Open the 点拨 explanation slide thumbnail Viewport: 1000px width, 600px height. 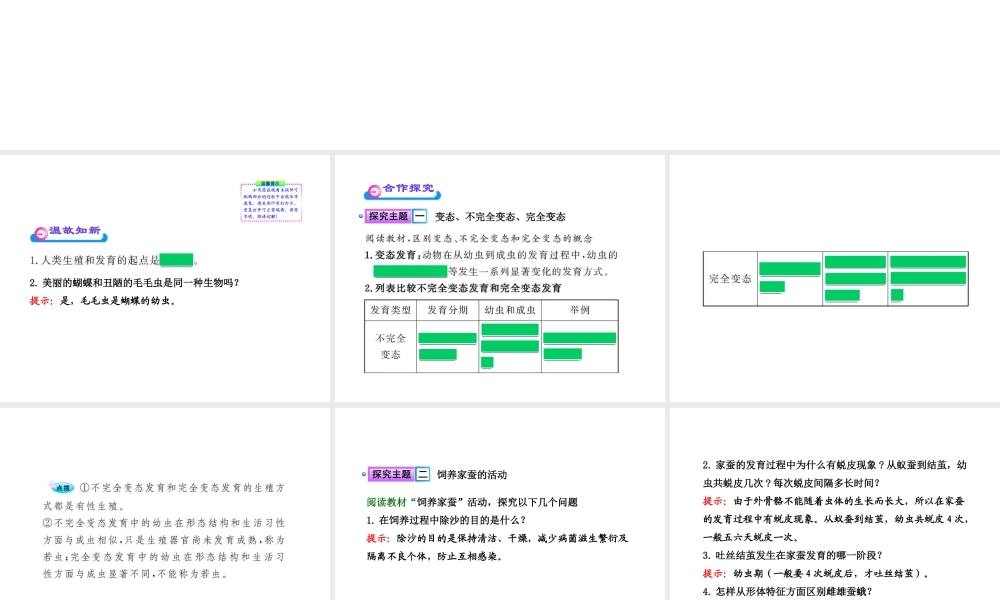[x=165, y=504]
